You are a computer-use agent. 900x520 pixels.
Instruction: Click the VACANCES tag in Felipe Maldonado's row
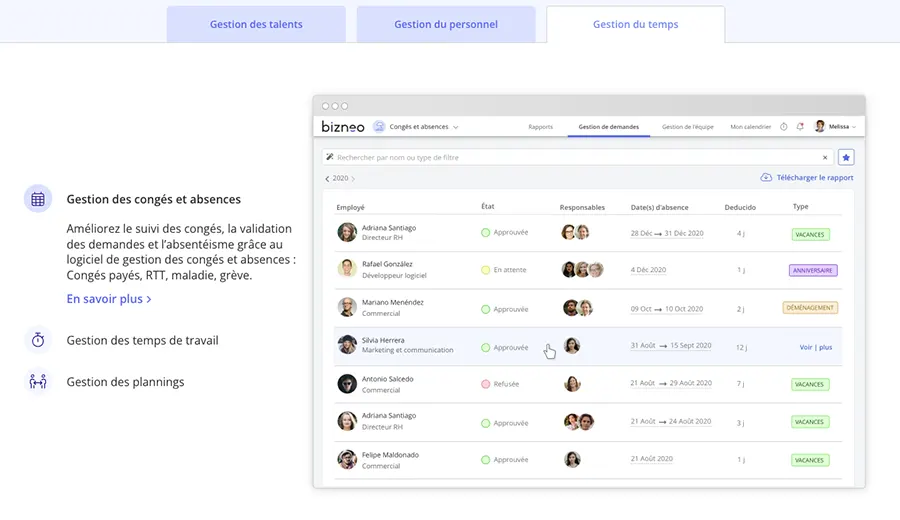pyautogui.click(x=810, y=460)
